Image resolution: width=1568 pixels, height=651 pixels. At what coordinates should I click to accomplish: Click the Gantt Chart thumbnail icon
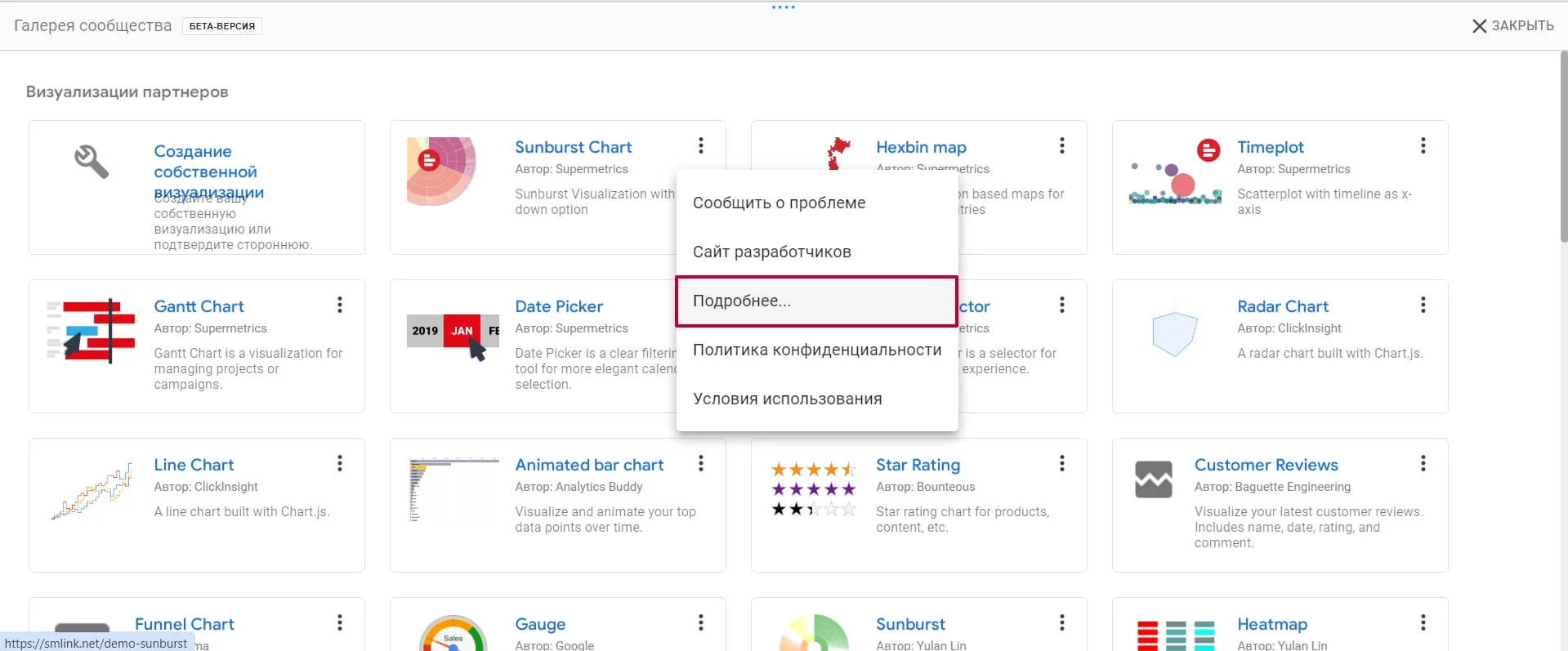(x=91, y=331)
